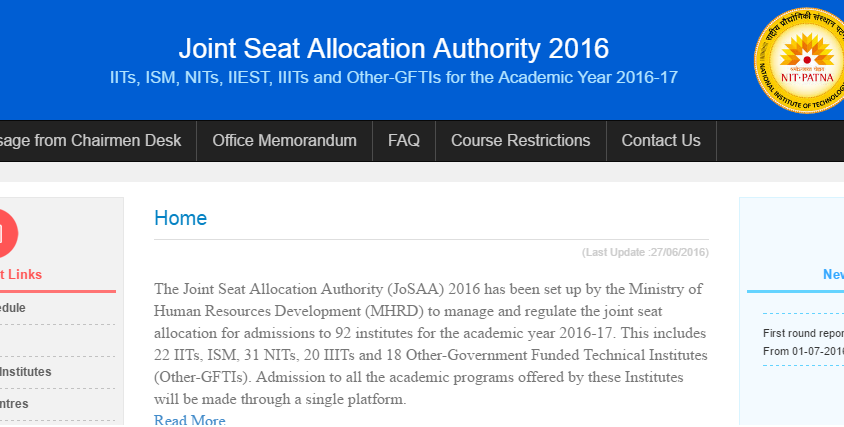Click the From 01-07-2016 news date line

(803, 351)
